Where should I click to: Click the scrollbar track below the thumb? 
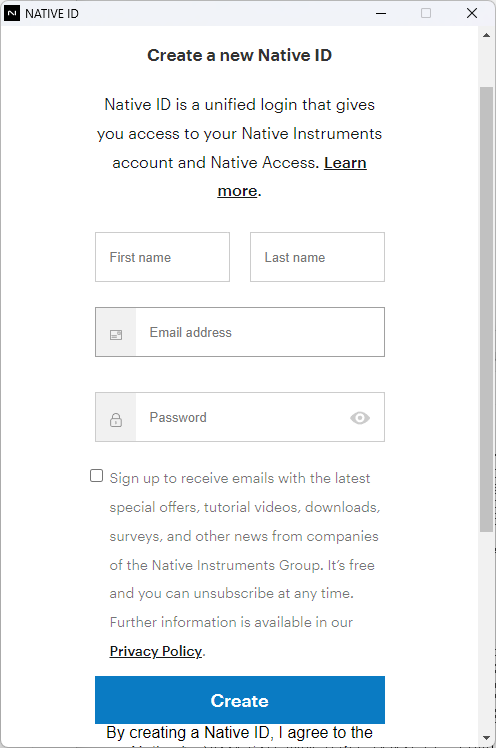[486, 631]
